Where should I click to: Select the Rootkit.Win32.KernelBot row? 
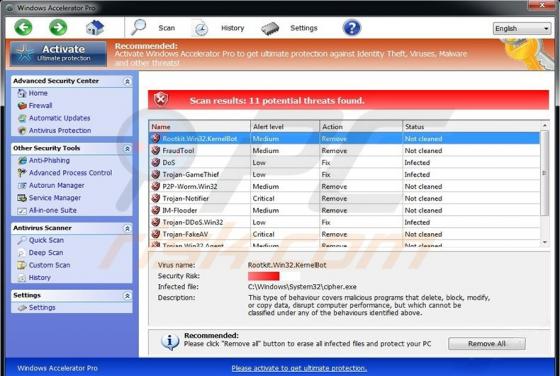tap(344, 139)
